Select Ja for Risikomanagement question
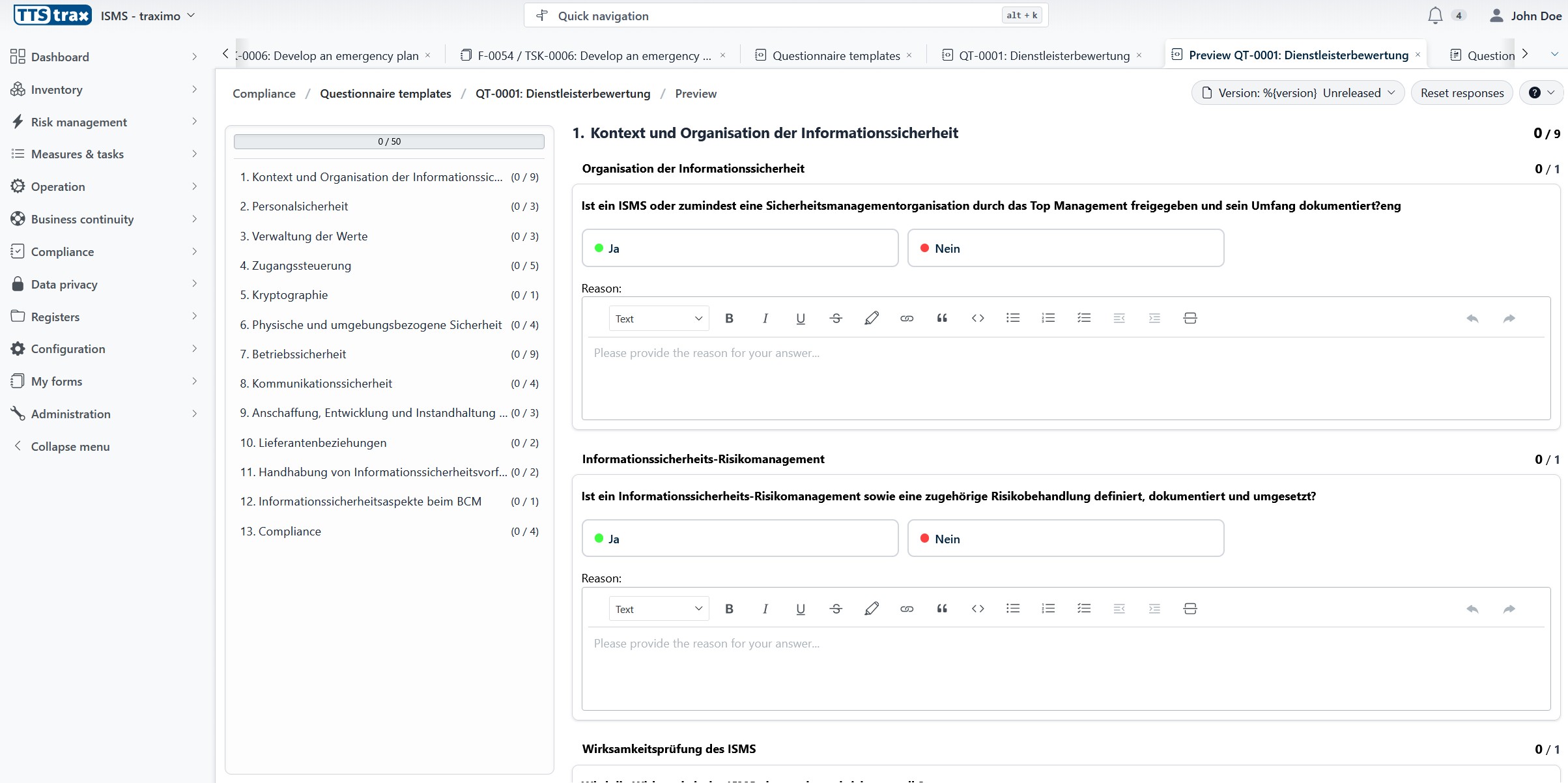Viewport: 1568px width, 783px height. click(x=739, y=539)
